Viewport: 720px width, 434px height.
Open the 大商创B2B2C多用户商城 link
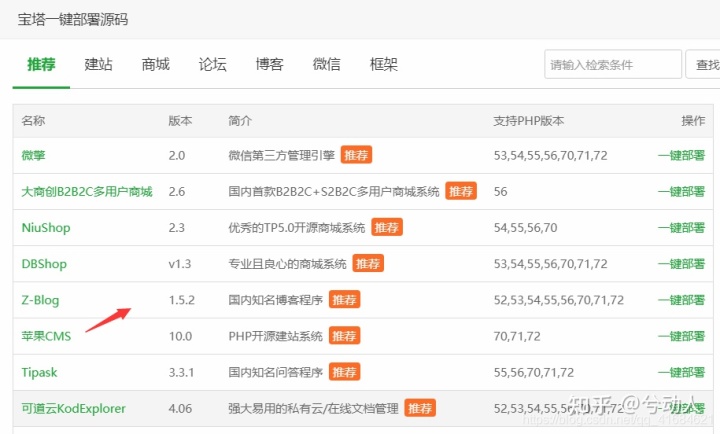point(87,192)
